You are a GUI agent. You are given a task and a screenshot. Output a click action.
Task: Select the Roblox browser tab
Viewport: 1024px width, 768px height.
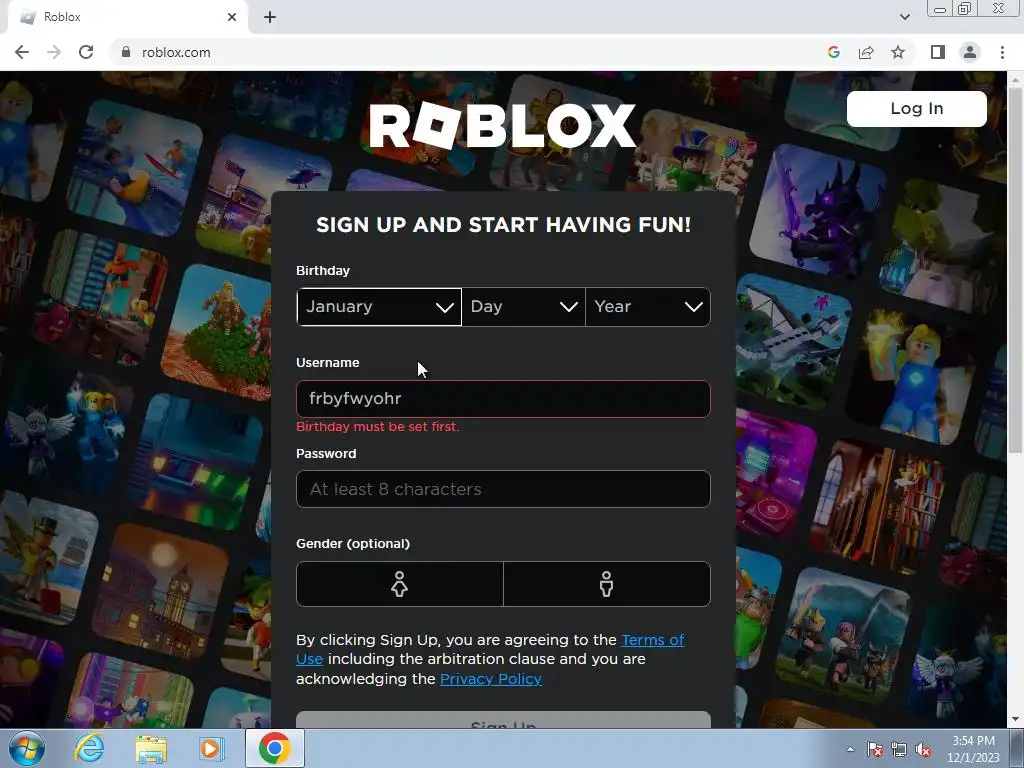[x=127, y=17]
